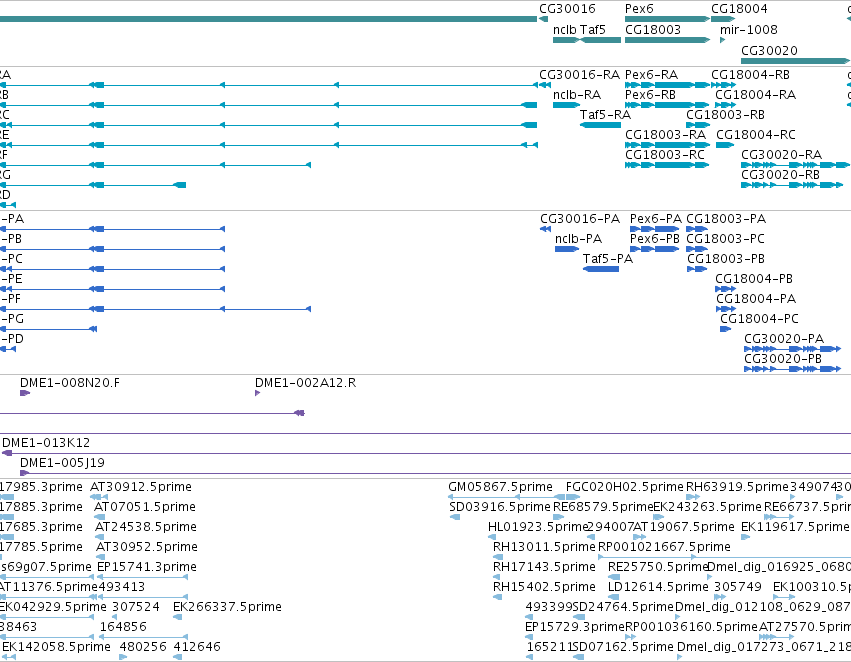Select the CG30020 gene label

(x=770, y=51)
